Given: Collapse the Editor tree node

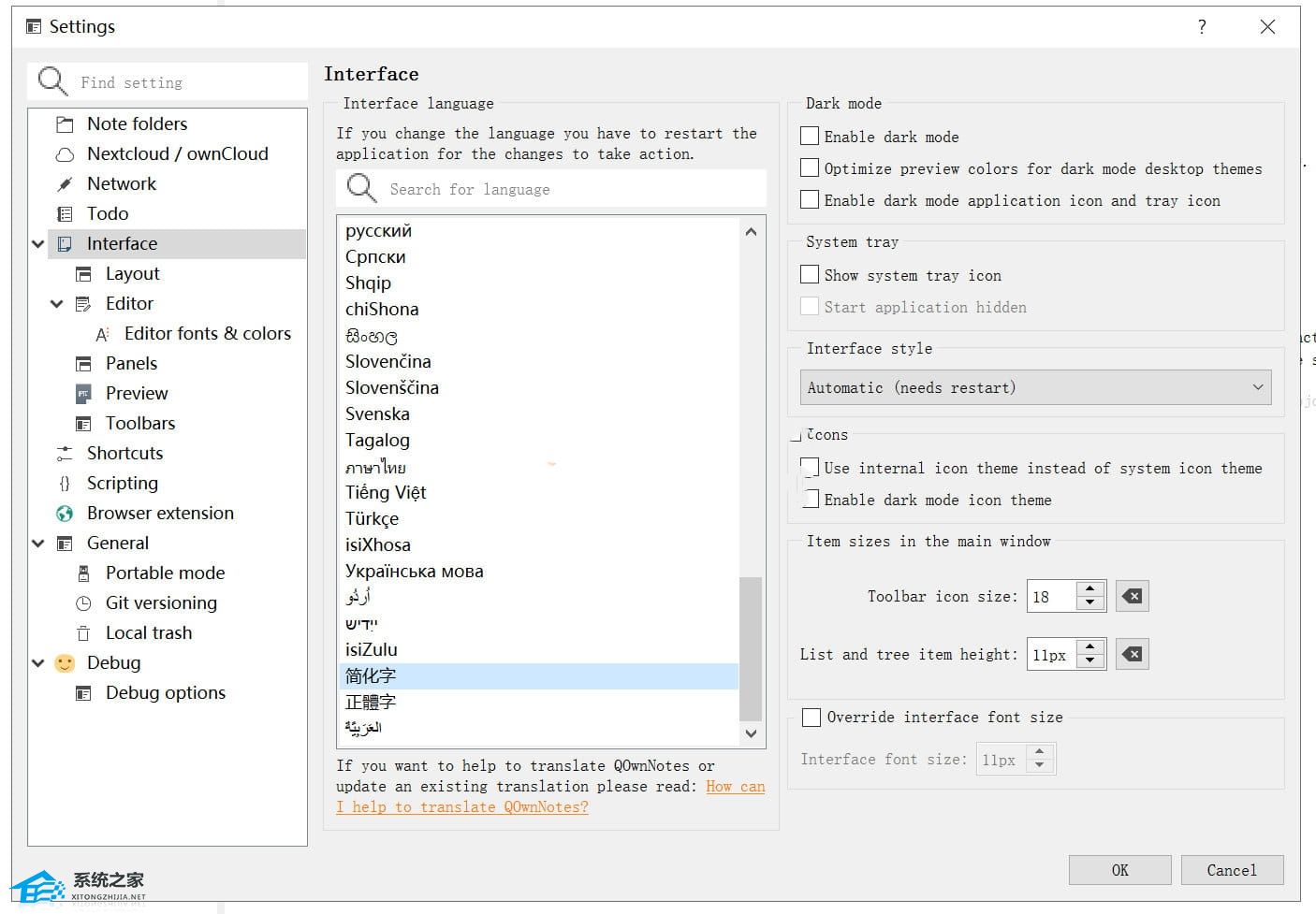Looking at the screenshot, I should (57, 304).
